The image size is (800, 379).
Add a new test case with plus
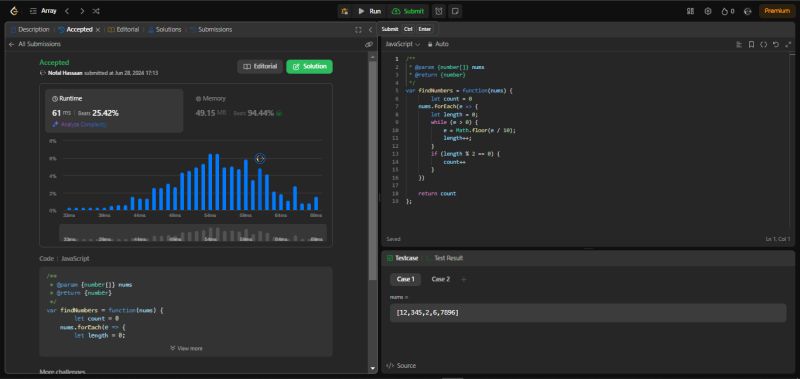tap(463, 279)
